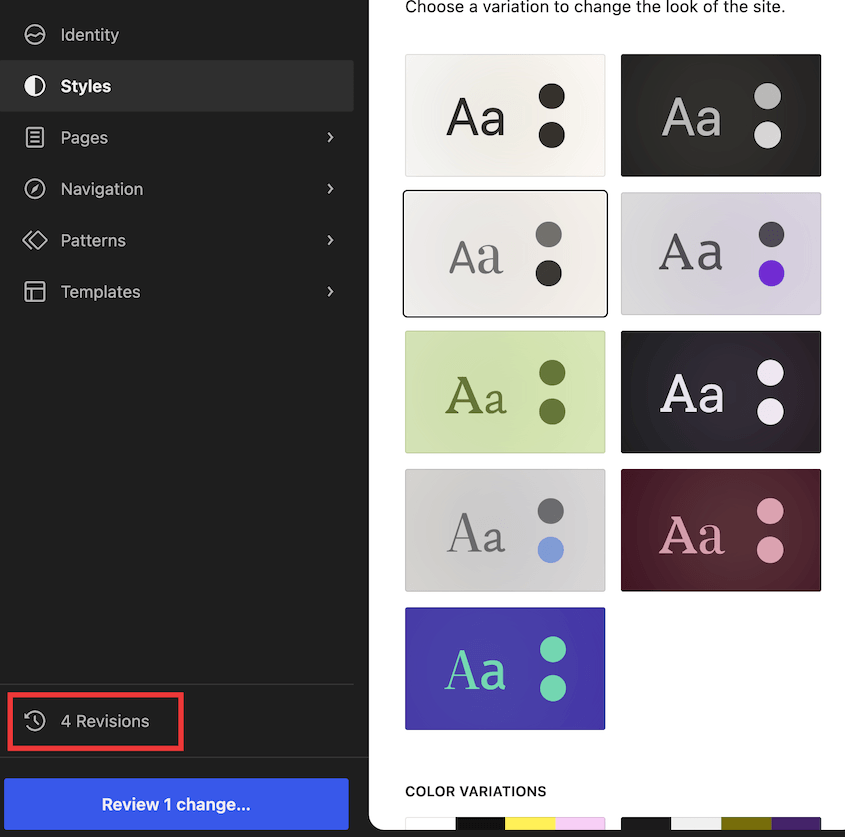845x837 pixels.
Task: Expand the Templates chevron arrow
Action: (330, 292)
